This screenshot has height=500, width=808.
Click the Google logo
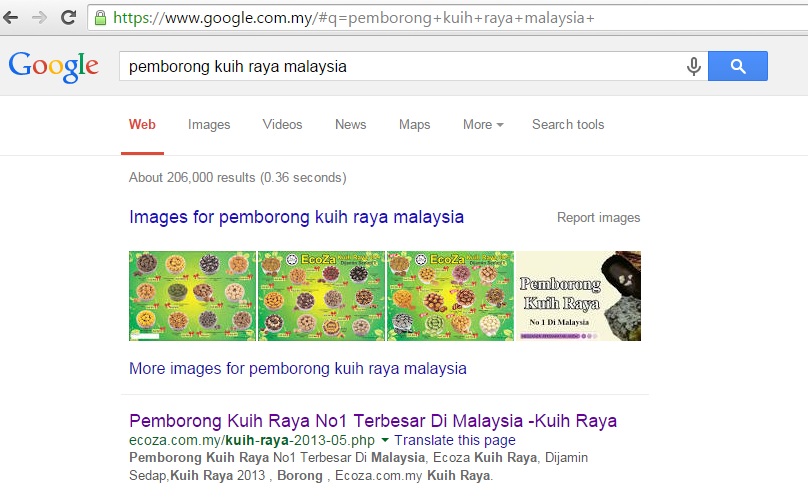tap(54, 66)
